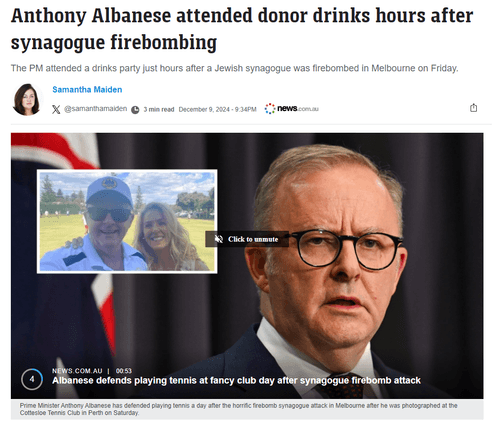The image size is (500, 428).
Task: Open Samantha Maiden's author profile photo
Action: [x=26, y=99]
